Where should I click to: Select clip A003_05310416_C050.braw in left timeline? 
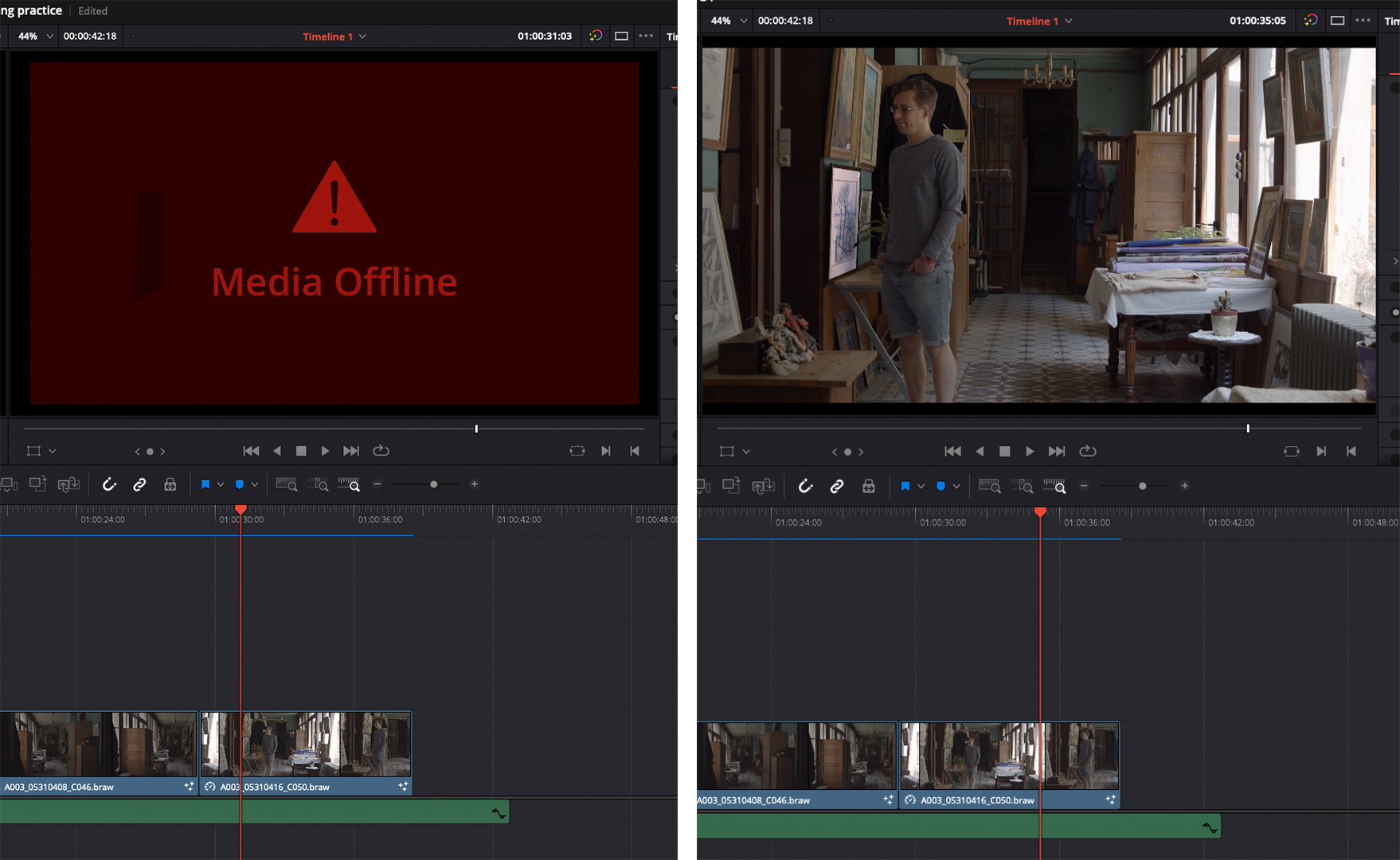click(306, 753)
